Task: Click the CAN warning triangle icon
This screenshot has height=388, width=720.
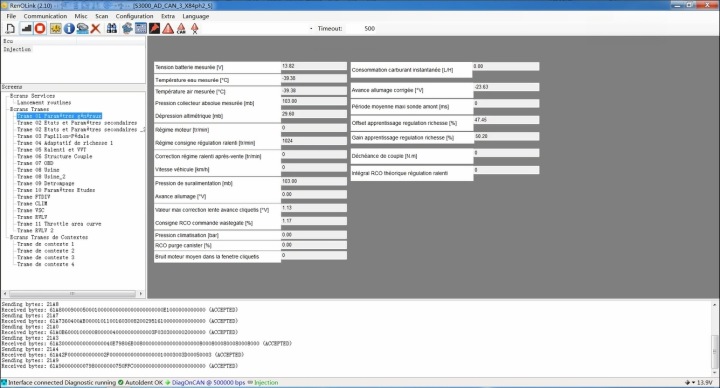Action: [181, 28]
